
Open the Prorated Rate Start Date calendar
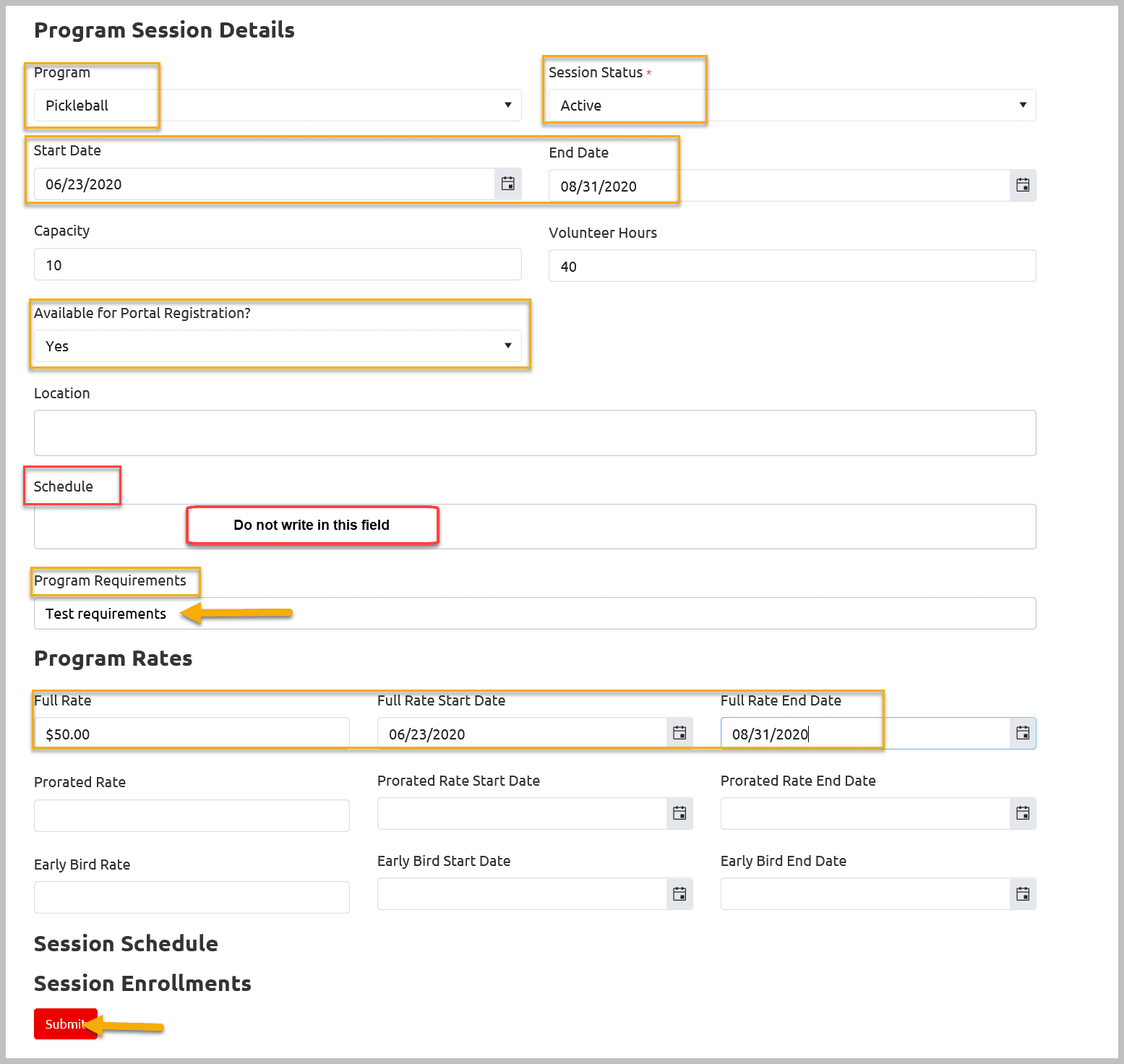point(679,814)
